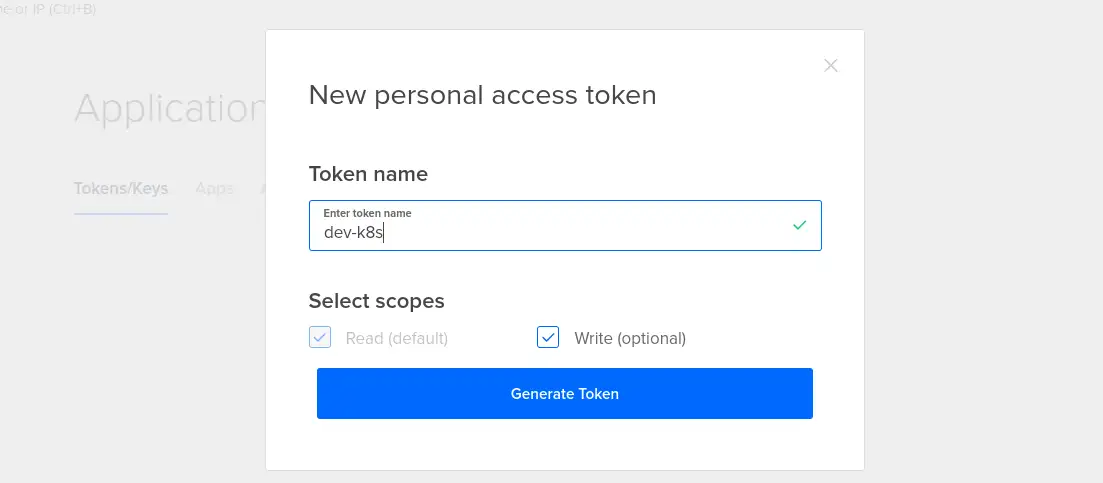This screenshot has height=483, width=1103.
Task: Click blank dialog area below Generate Token
Action: (x=565, y=444)
